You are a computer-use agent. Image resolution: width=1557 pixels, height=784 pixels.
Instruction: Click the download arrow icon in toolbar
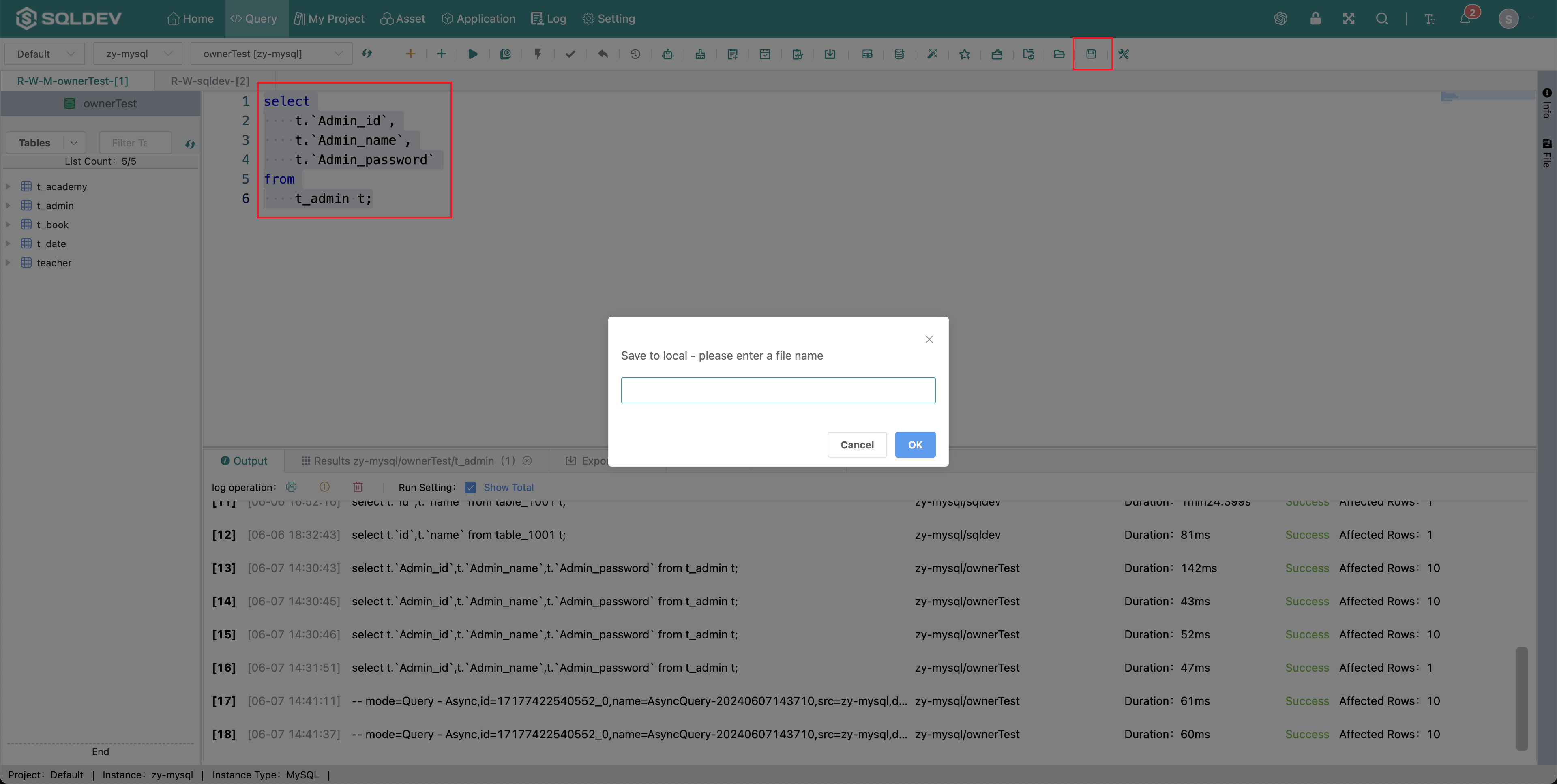point(830,54)
